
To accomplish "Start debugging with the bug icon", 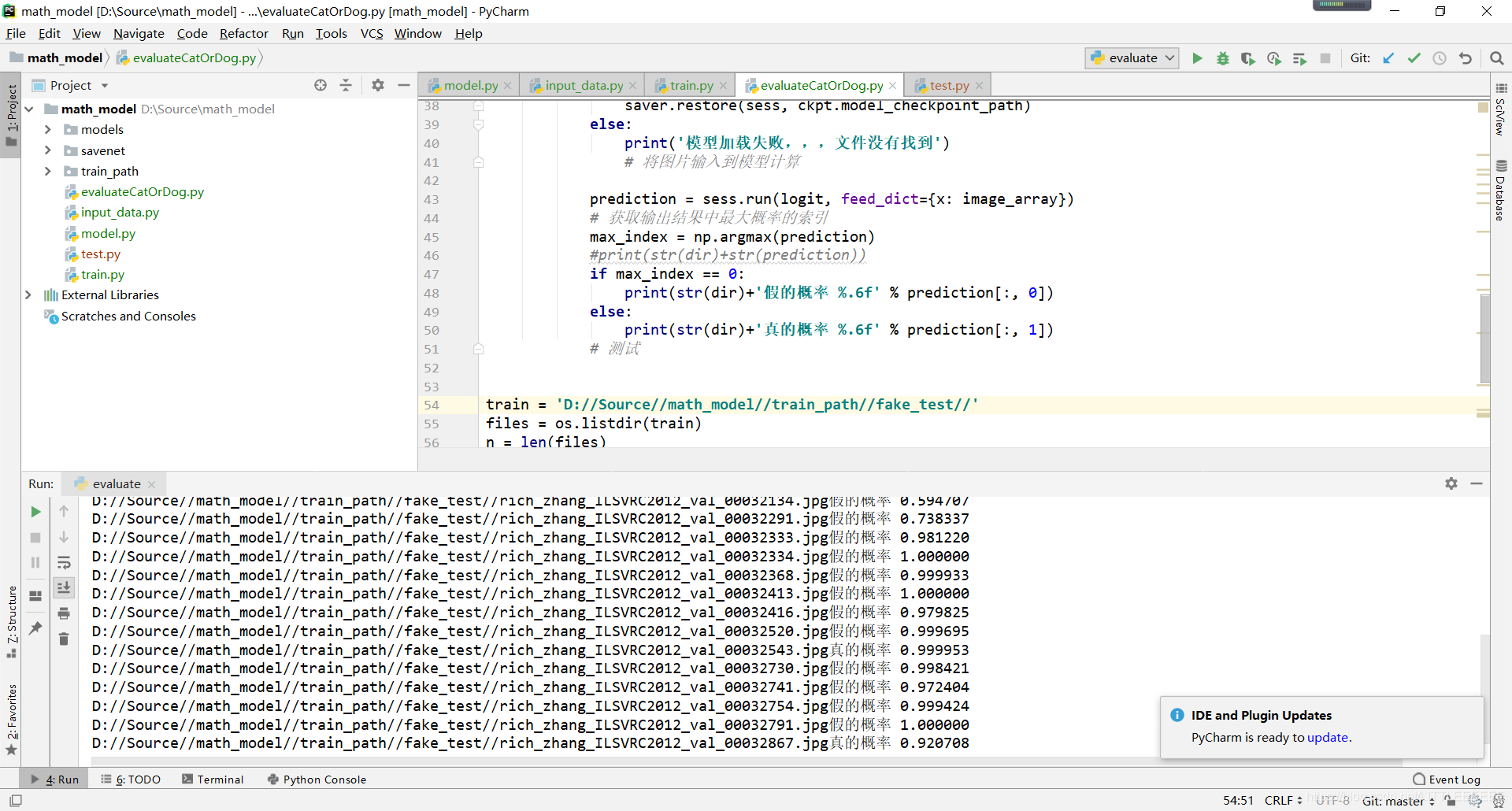I will pos(1223,58).
